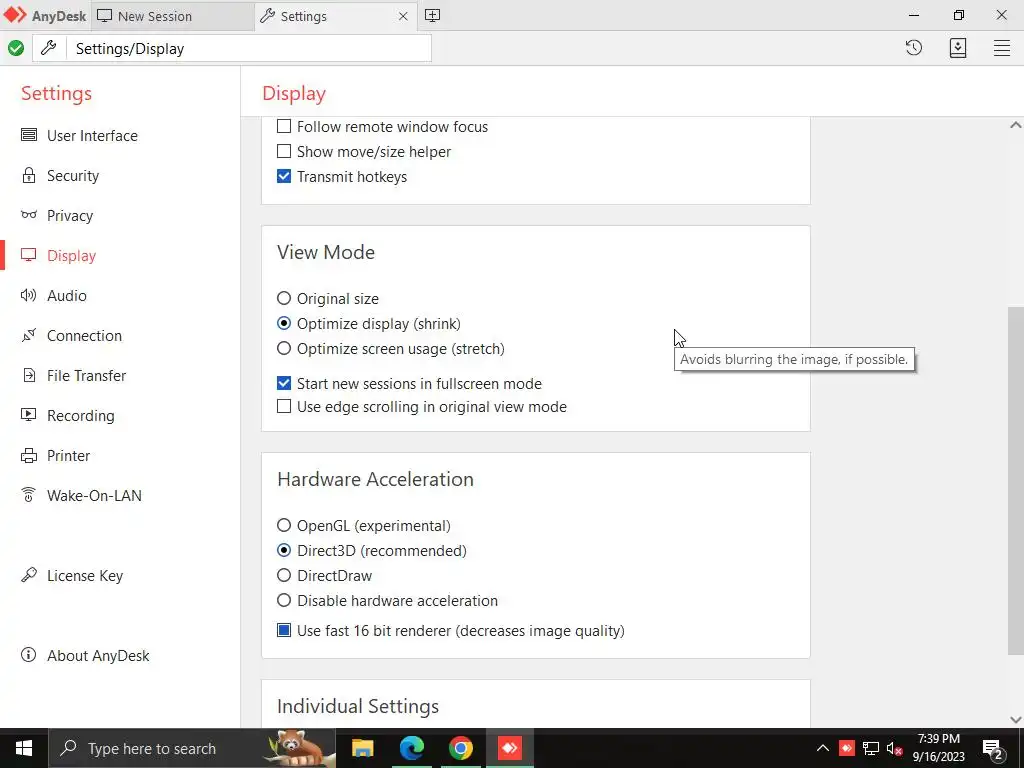
Task: Open Recording settings page
Action: [80, 415]
